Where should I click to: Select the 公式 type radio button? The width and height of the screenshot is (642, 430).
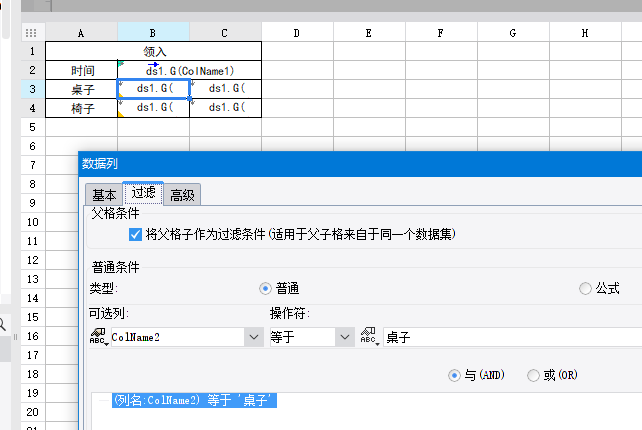pos(585,289)
